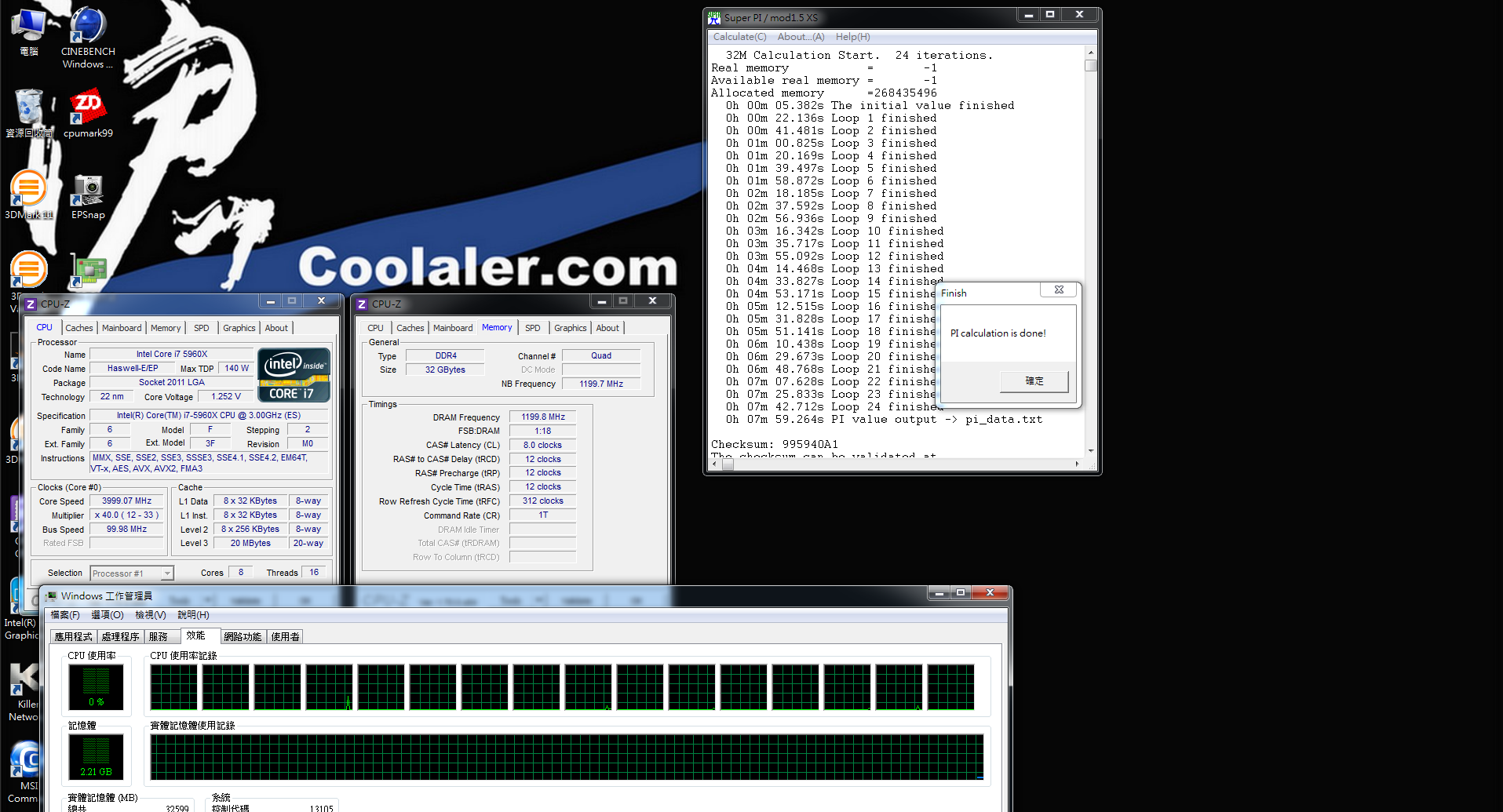Click the Bus Speed 99.98 MHz value
1503x812 pixels.
point(127,530)
